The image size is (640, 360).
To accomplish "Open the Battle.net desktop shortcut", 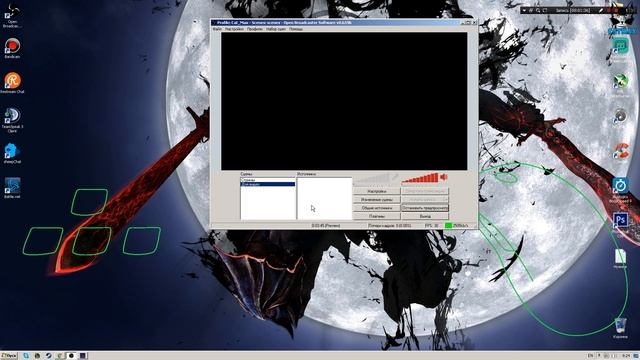I will click(x=12, y=188).
